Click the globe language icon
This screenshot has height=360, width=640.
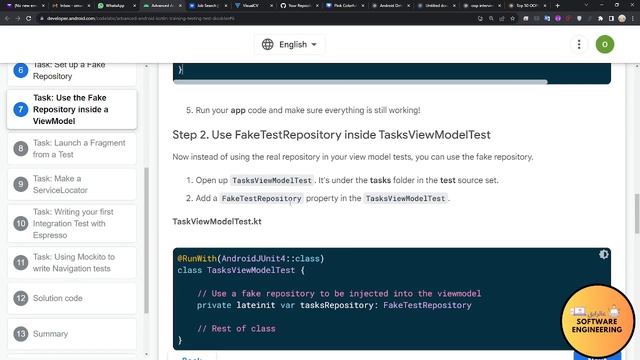267,44
